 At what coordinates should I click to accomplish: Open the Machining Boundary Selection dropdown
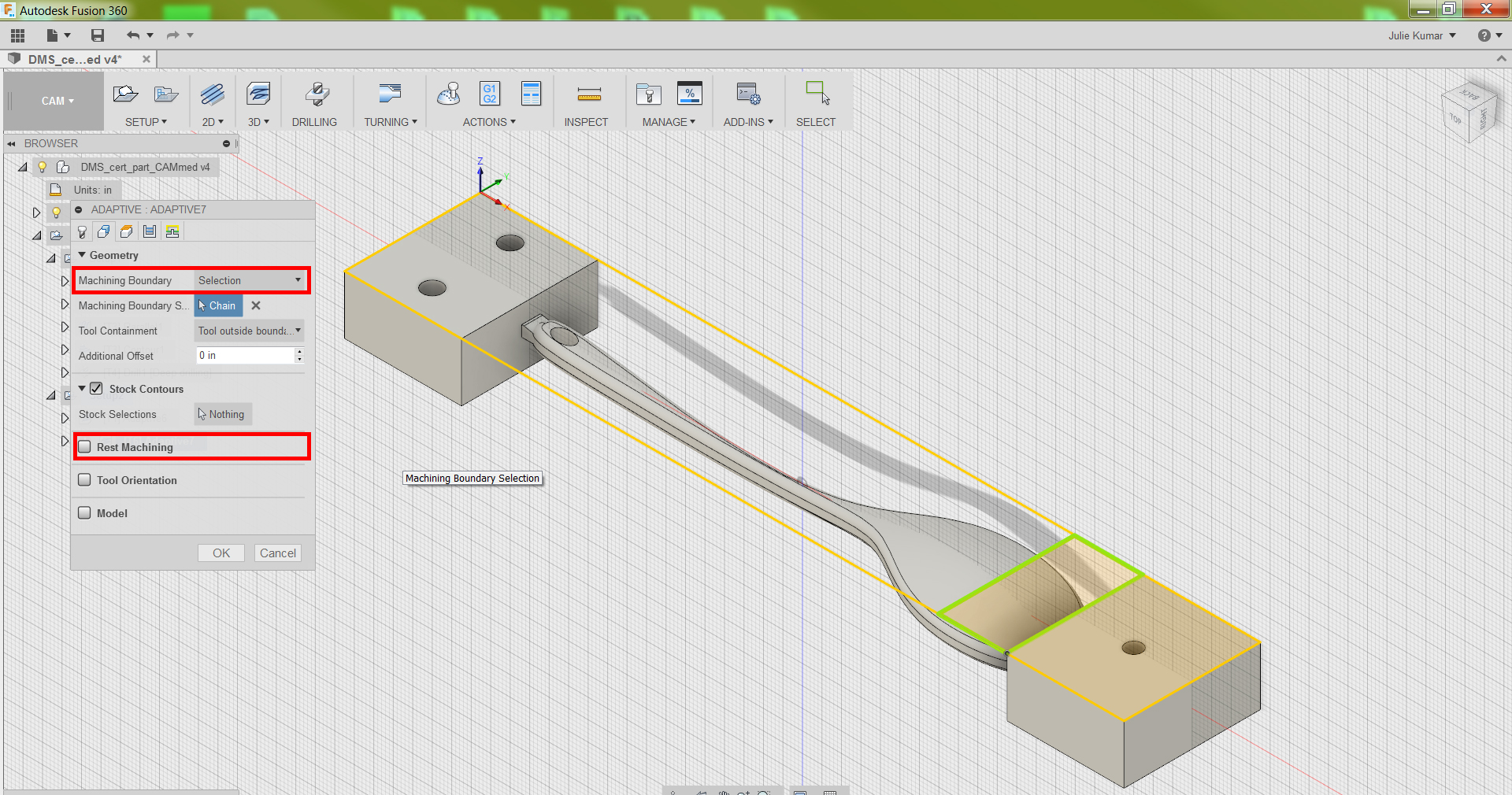(x=249, y=280)
